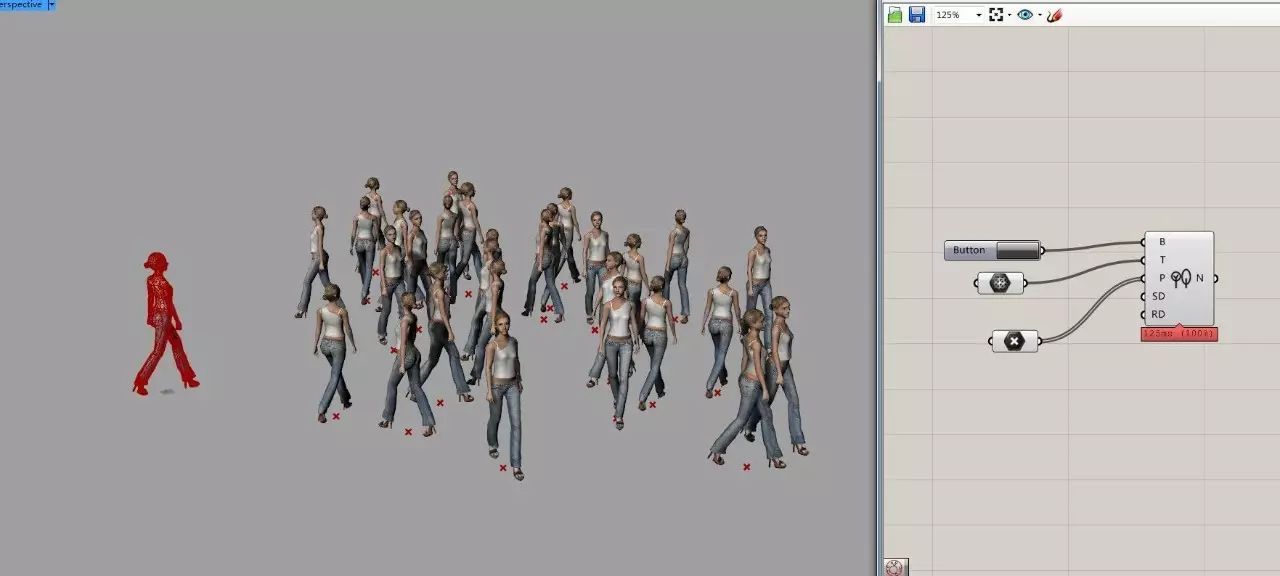Click the Zoom Extents icon

[x=996, y=15]
